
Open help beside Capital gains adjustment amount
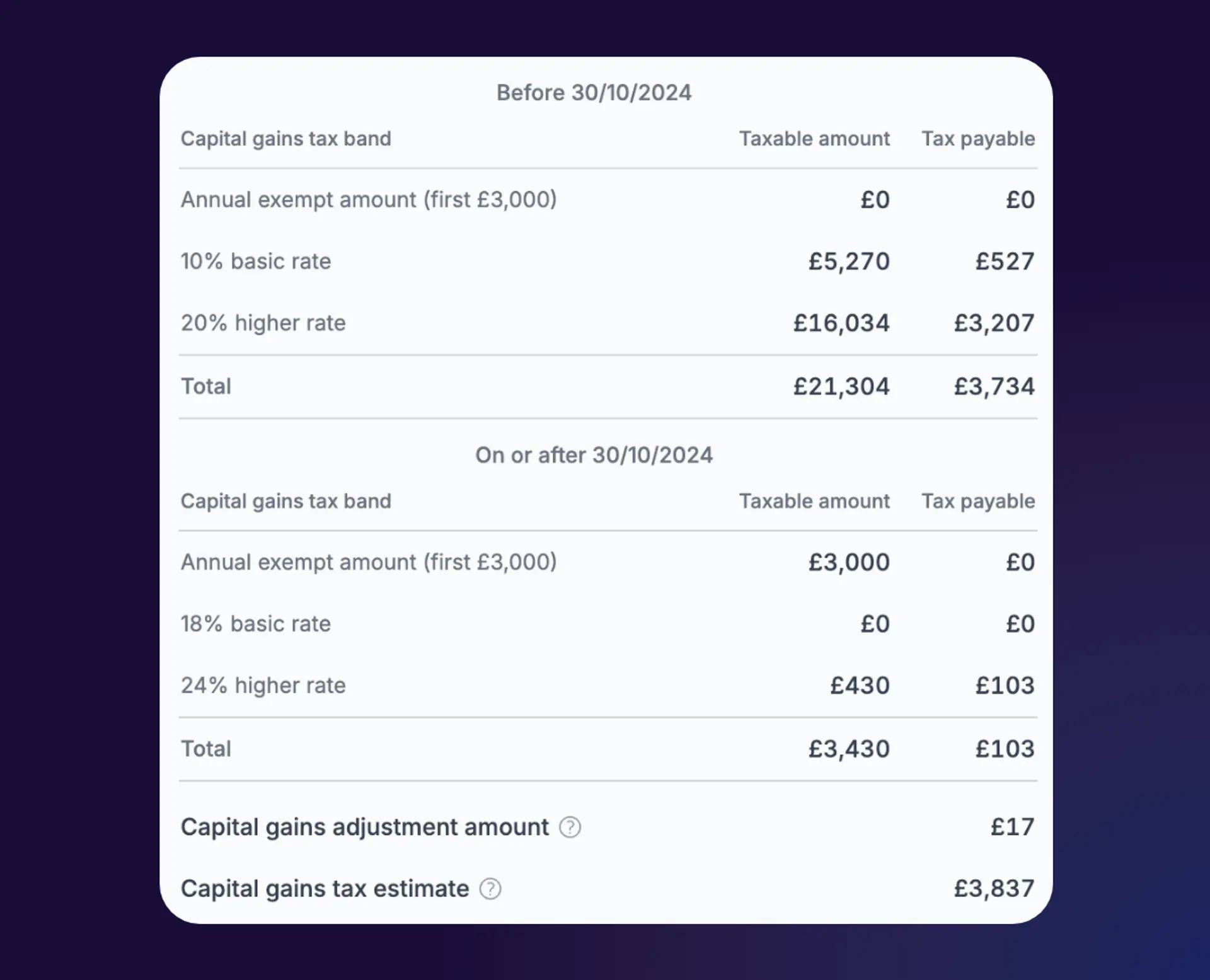[x=570, y=827]
